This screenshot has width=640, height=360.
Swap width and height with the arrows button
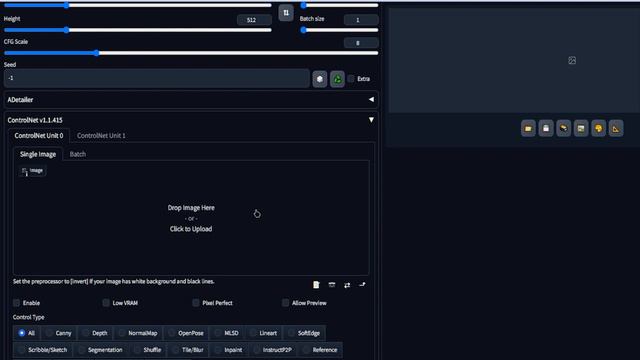point(286,13)
